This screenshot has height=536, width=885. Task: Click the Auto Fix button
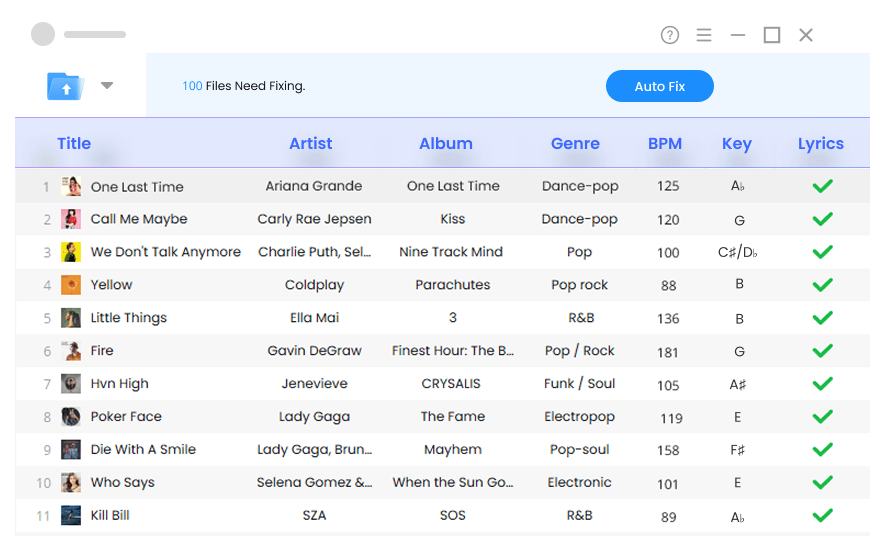click(659, 86)
